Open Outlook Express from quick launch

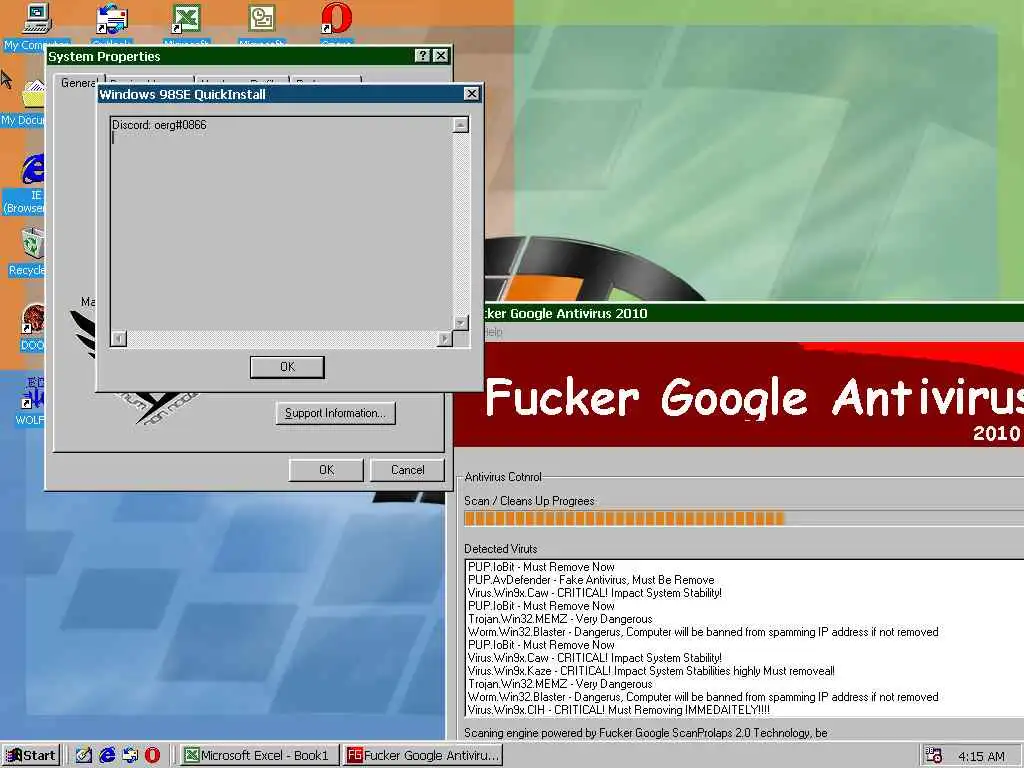click(130, 756)
